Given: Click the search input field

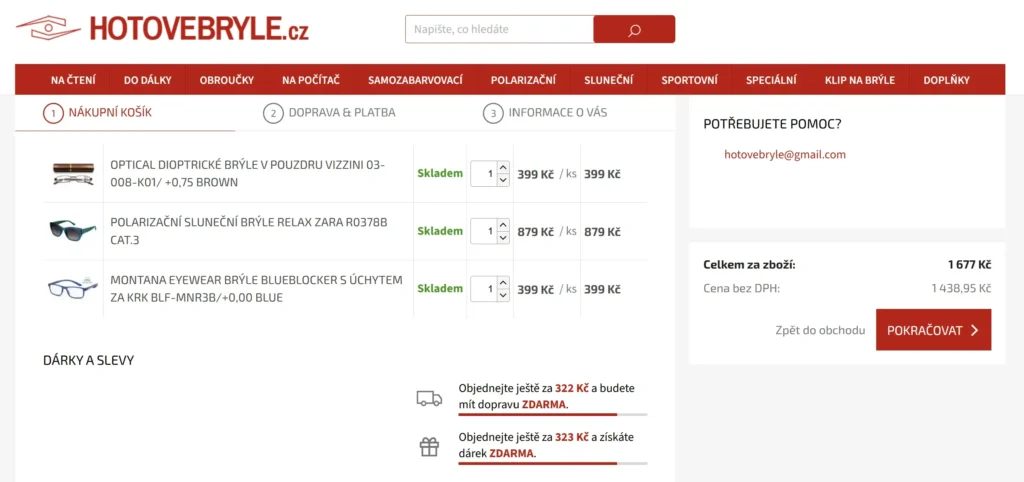Looking at the screenshot, I should pyautogui.click(x=499, y=29).
